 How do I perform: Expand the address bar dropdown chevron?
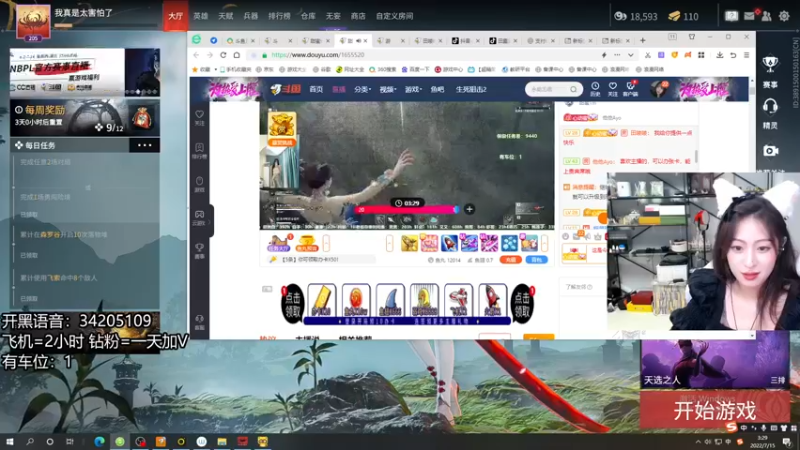click(x=631, y=55)
